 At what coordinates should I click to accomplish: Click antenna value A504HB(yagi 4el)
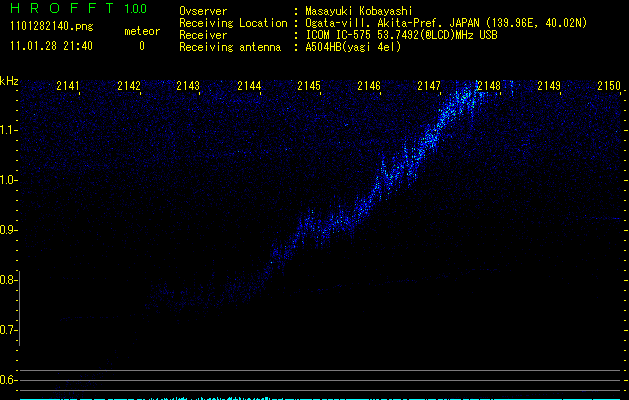[x=353, y=47]
